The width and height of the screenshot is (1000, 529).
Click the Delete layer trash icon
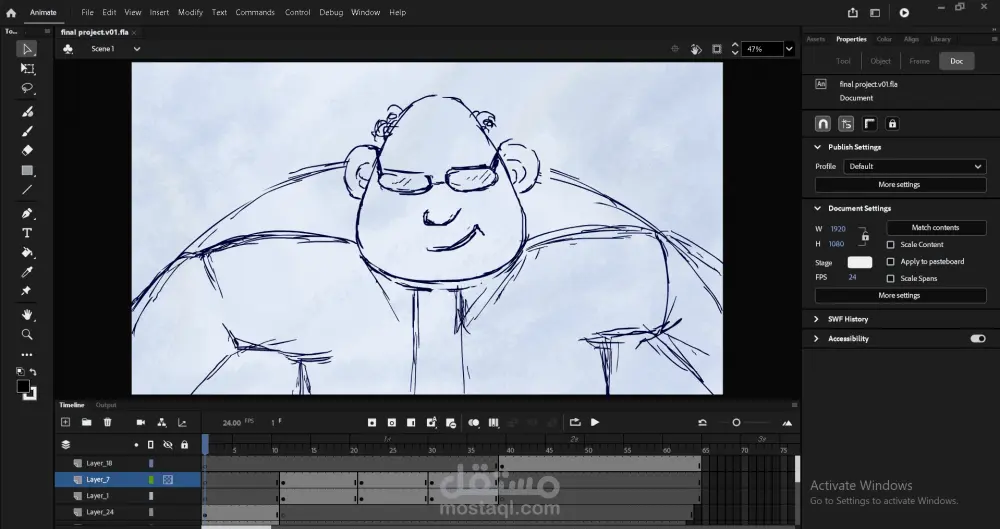[x=107, y=422]
